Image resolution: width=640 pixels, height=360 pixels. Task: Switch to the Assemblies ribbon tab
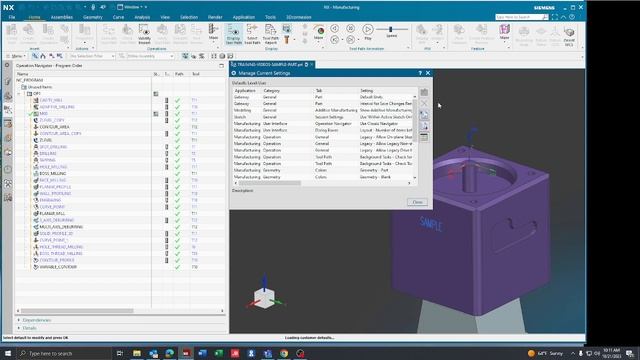62,17
